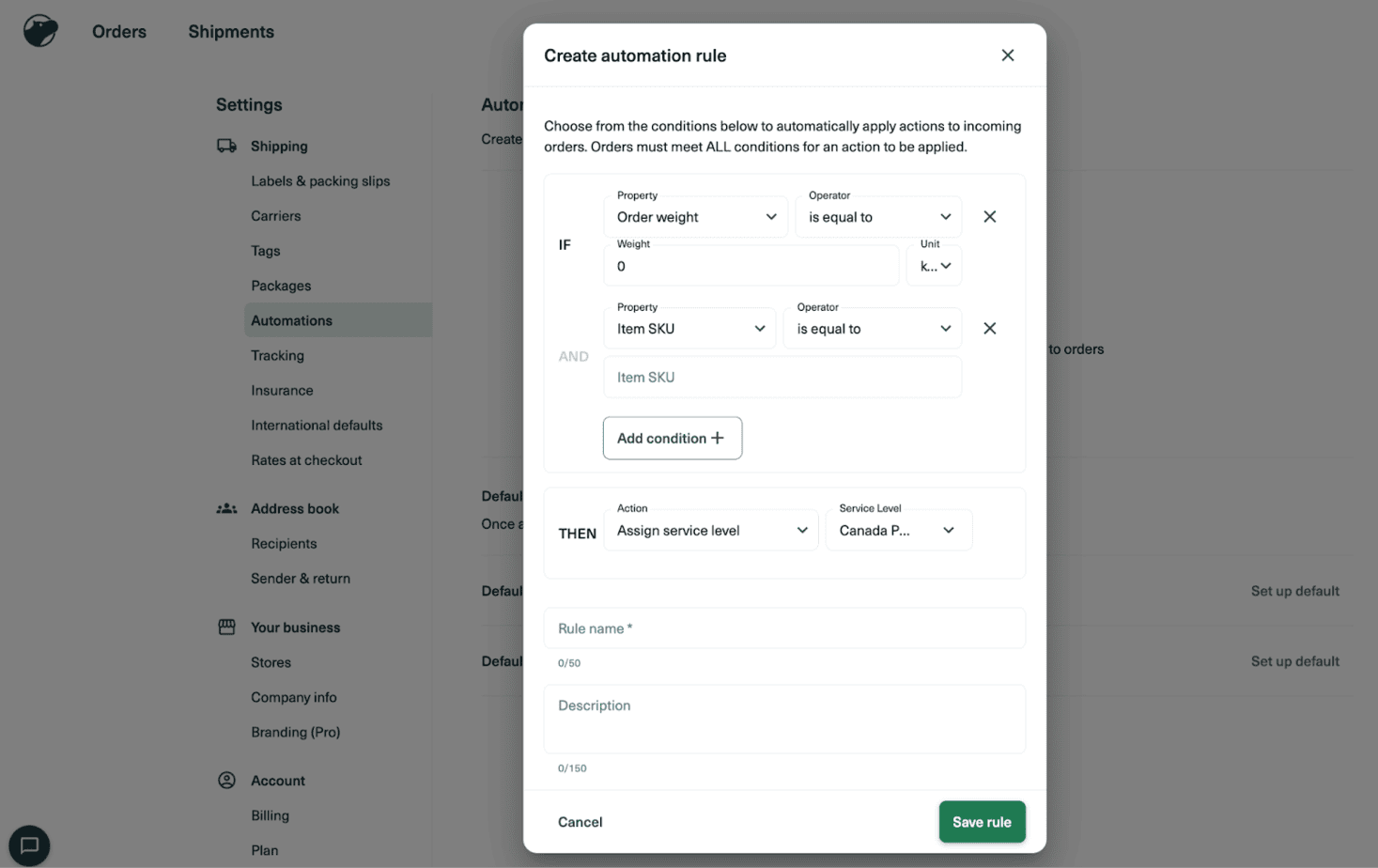This screenshot has width=1378, height=868.
Task: Click the bear logo in header
Action: click(x=40, y=31)
